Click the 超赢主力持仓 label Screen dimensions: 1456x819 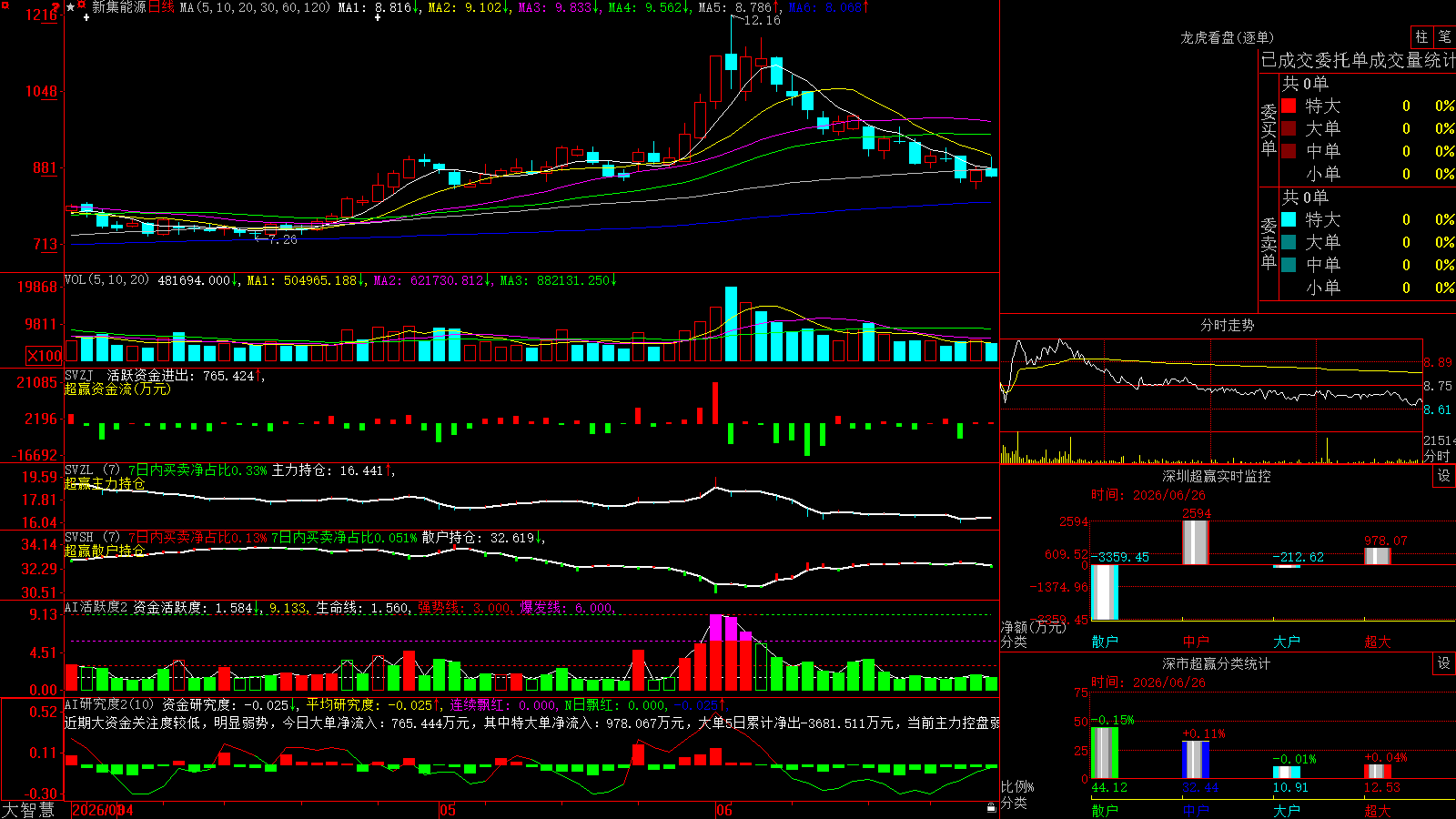(105, 483)
